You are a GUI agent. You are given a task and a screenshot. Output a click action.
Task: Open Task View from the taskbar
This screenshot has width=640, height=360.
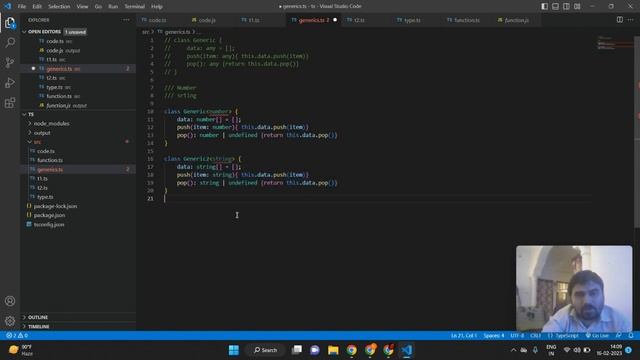pos(297,350)
